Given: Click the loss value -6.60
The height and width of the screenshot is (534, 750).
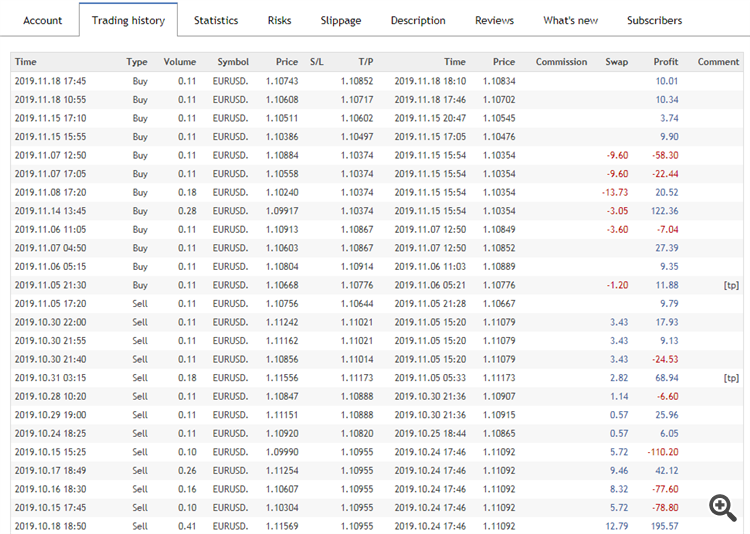Looking at the screenshot, I should click(x=667, y=397).
